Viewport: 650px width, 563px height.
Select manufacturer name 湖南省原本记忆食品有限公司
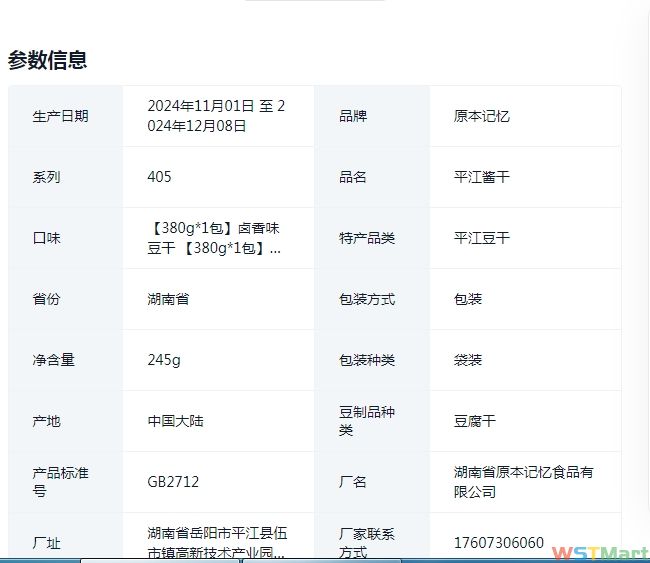click(x=523, y=482)
